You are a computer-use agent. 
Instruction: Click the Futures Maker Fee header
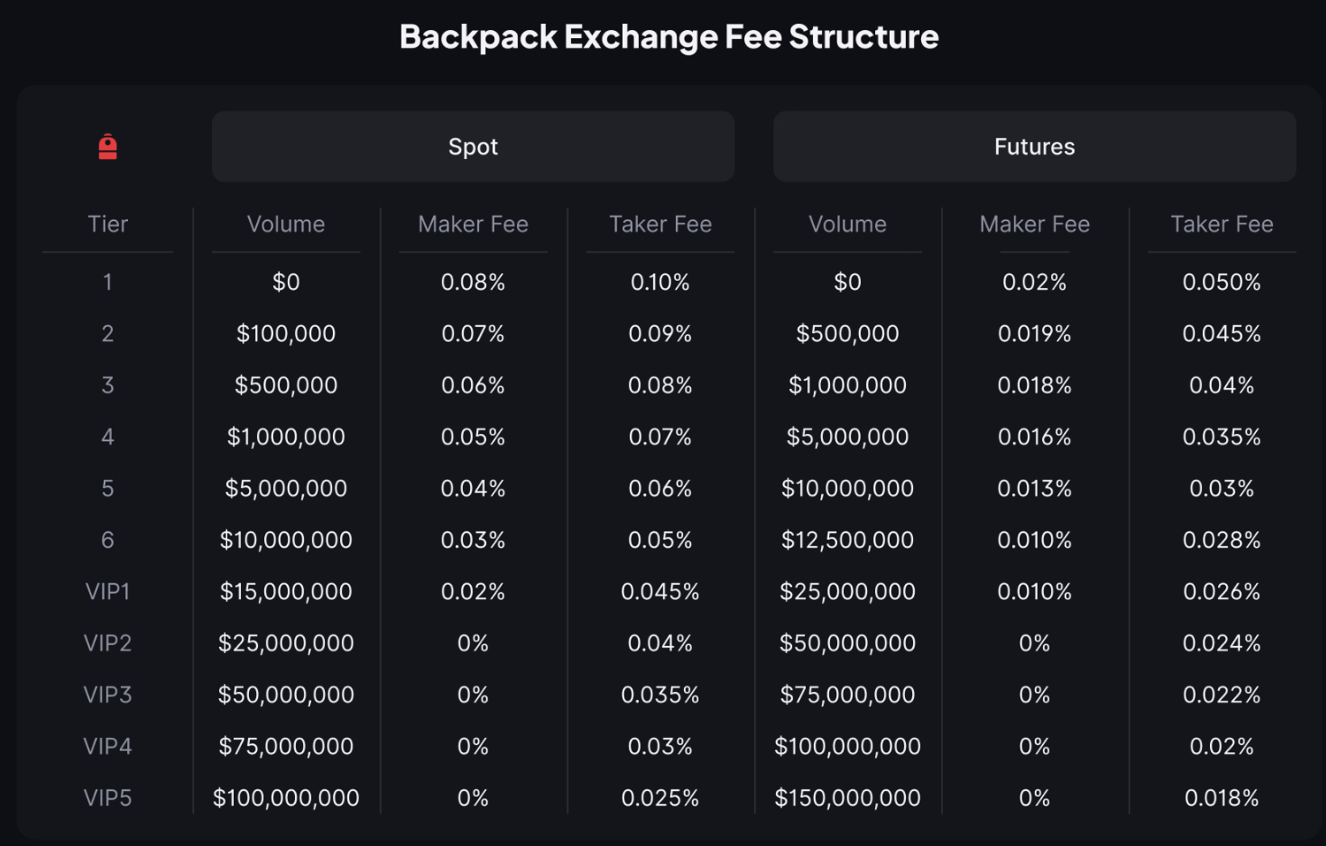(1034, 224)
